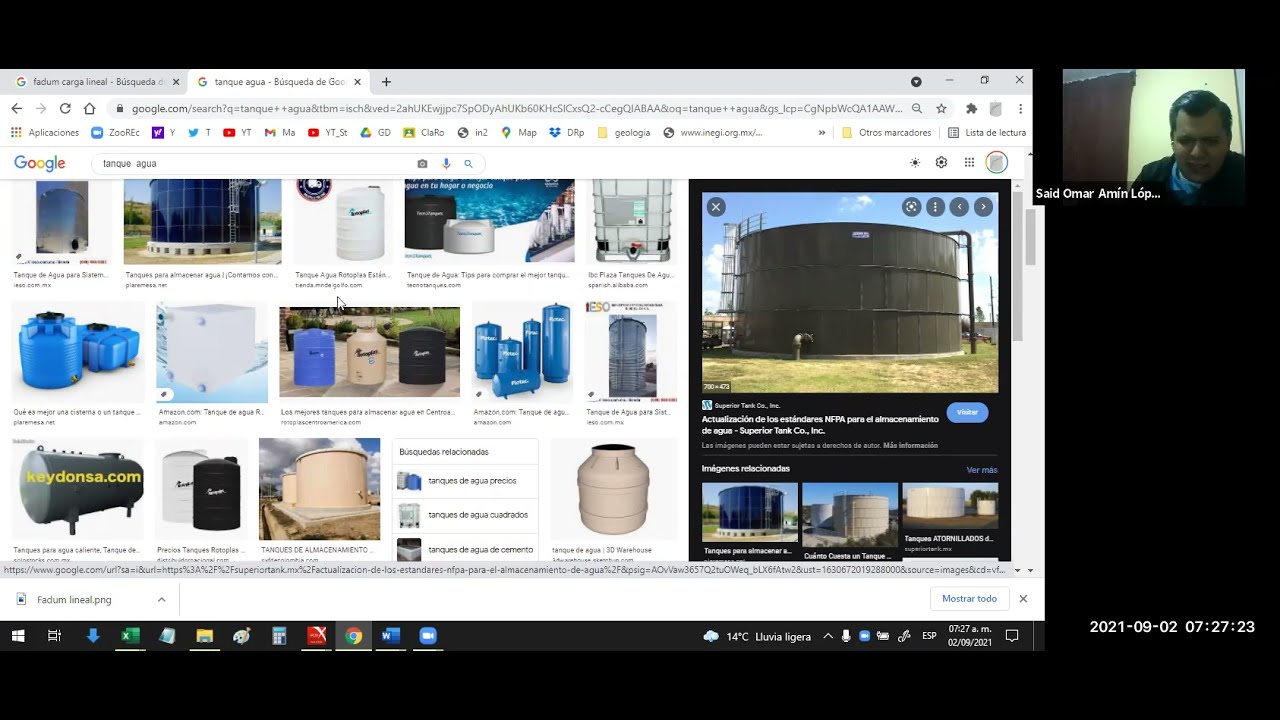The width and height of the screenshot is (1280, 720).
Task: Switch to the 'fadum carga lineal' tab
Action: point(97,82)
